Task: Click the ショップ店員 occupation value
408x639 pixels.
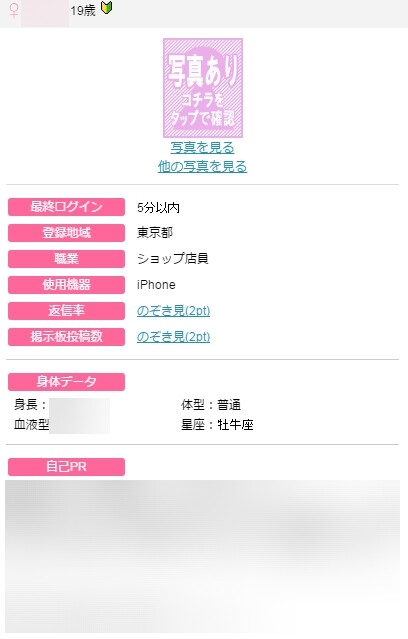Action: pyautogui.click(x=173, y=259)
